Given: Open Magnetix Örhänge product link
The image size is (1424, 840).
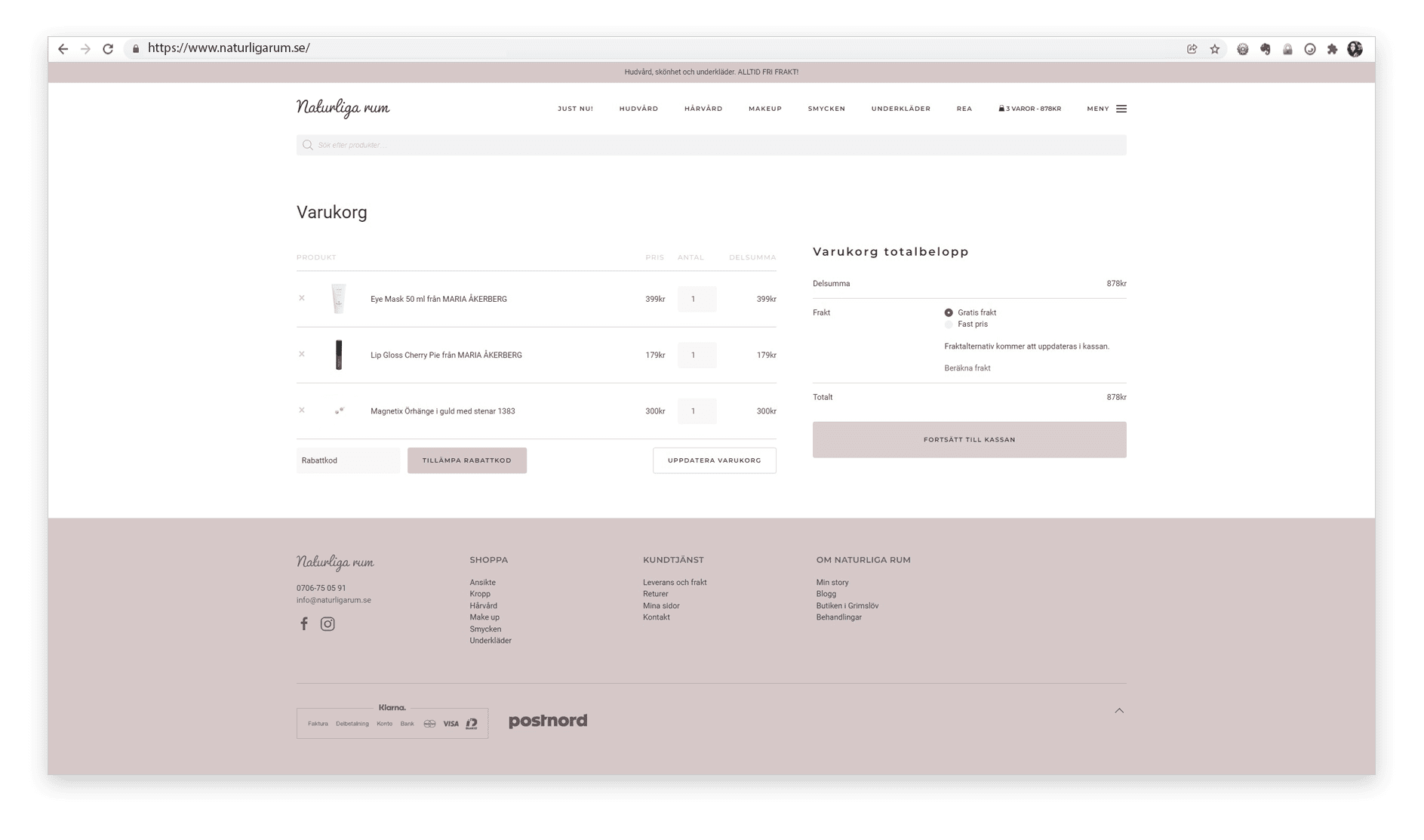Looking at the screenshot, I should click(443, 411).
